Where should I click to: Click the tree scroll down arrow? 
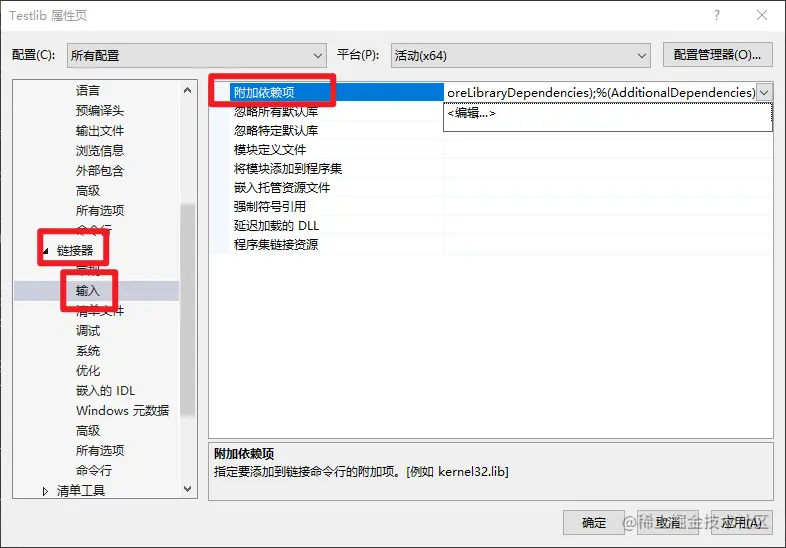point(187,489)
